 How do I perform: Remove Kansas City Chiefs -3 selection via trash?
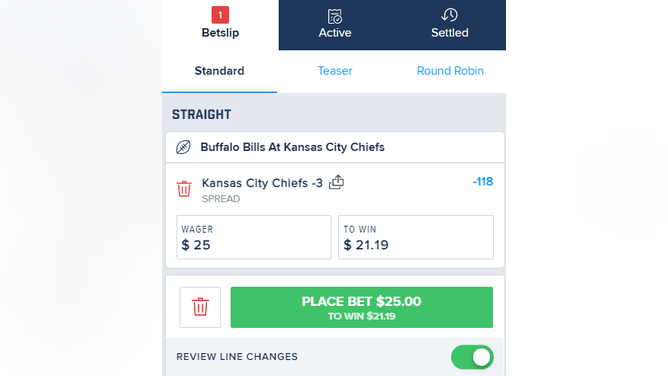(184, 189)
